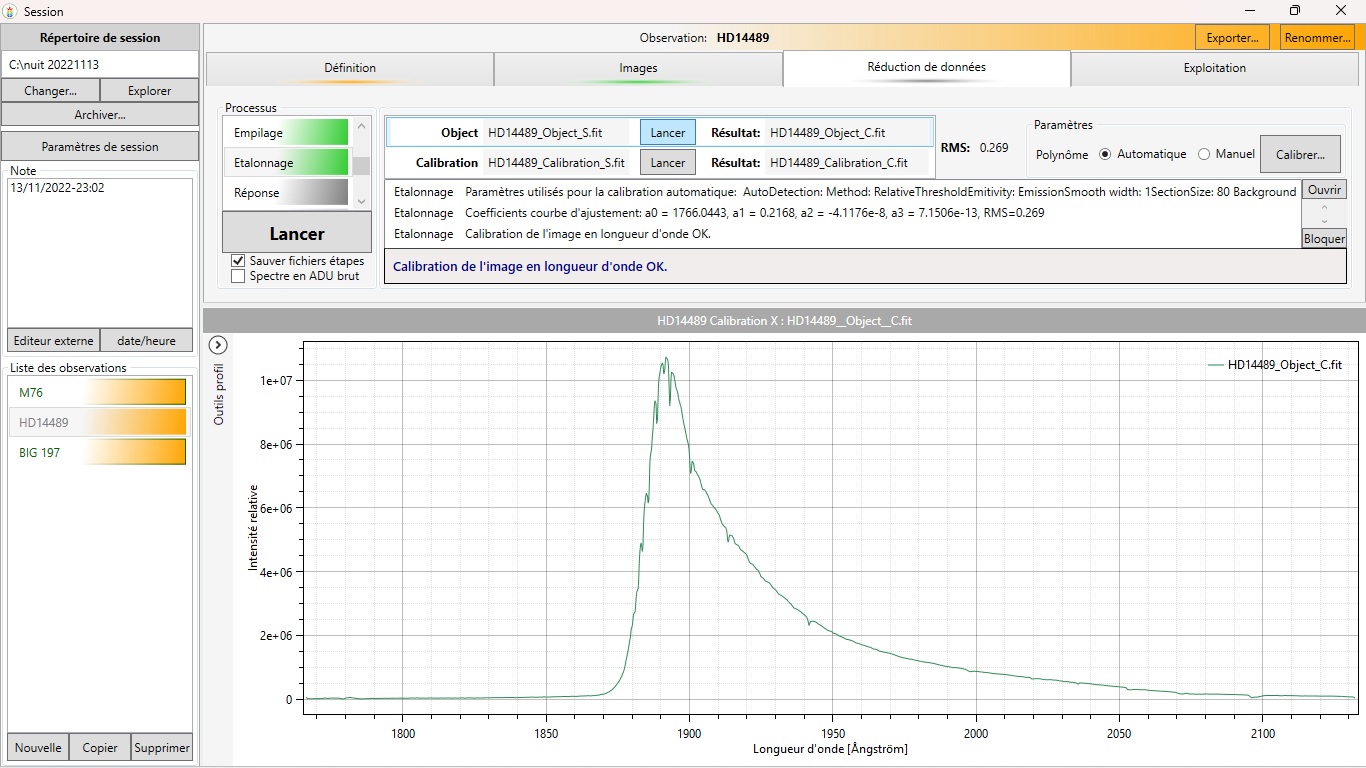Click the log scroll-down arrow above Bloquer
The width and height of the screenshot is (1366, 768).
click(1324, 221)
